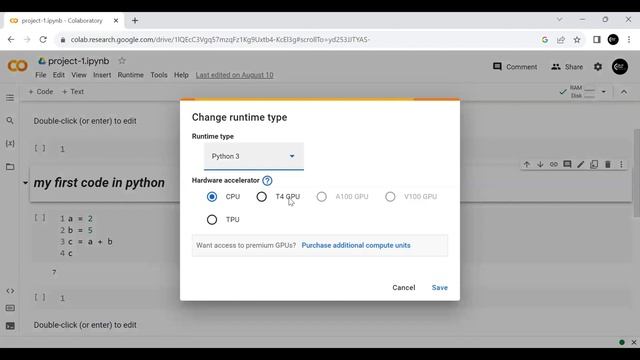
Task: Open the Colab account avatar
Action: [620, 67]
